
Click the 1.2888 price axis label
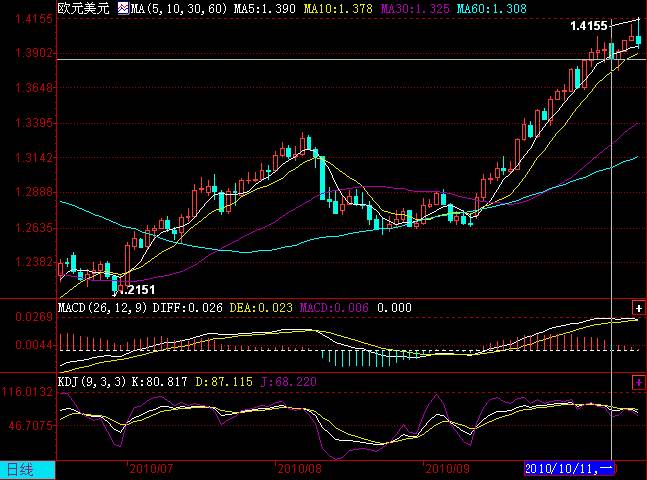click(34, 192)
